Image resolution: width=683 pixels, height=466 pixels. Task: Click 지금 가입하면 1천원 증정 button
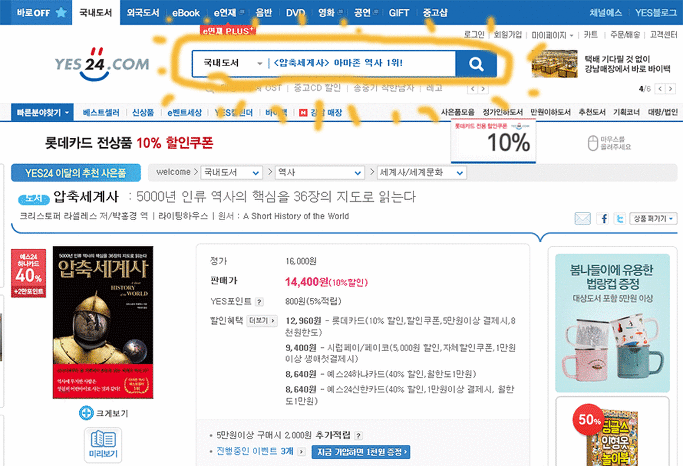(361, 452)
